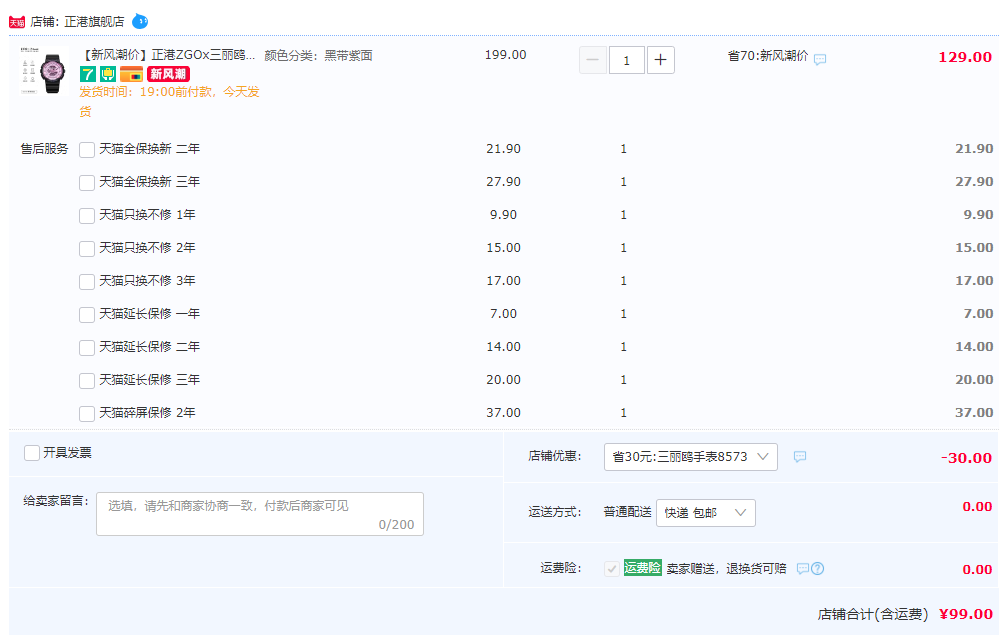Check 天猫碎屏保修 2年 service option
This screenshot has height=635, width=999.
point(87,414)
